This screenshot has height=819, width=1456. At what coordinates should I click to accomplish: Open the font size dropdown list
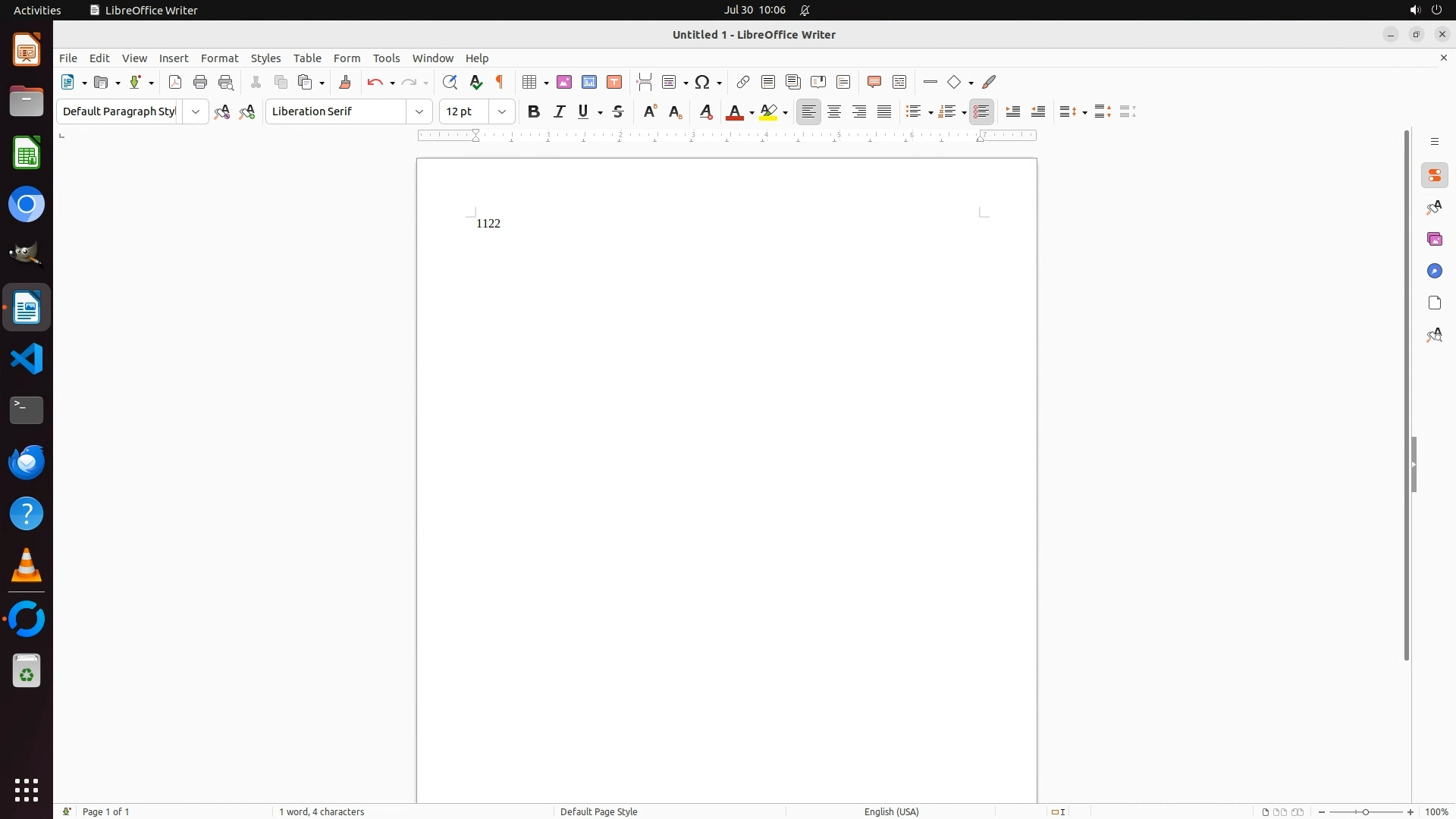[502, 111]
